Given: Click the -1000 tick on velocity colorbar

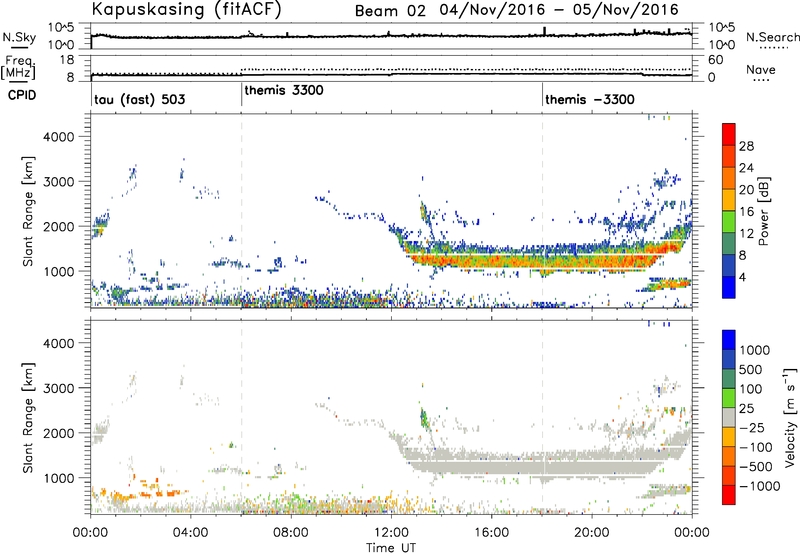Looking at the screenshot, I should 759,486.
